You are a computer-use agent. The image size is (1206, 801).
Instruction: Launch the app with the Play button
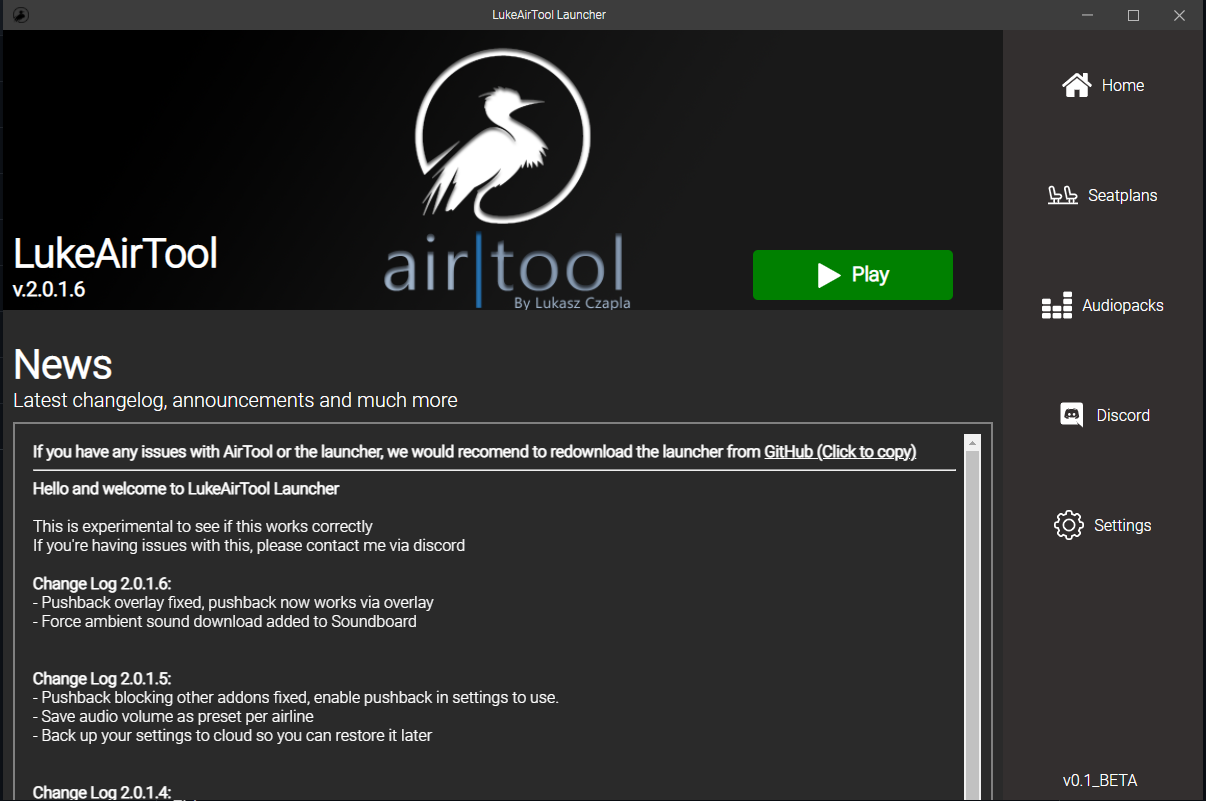coord(852,274)
